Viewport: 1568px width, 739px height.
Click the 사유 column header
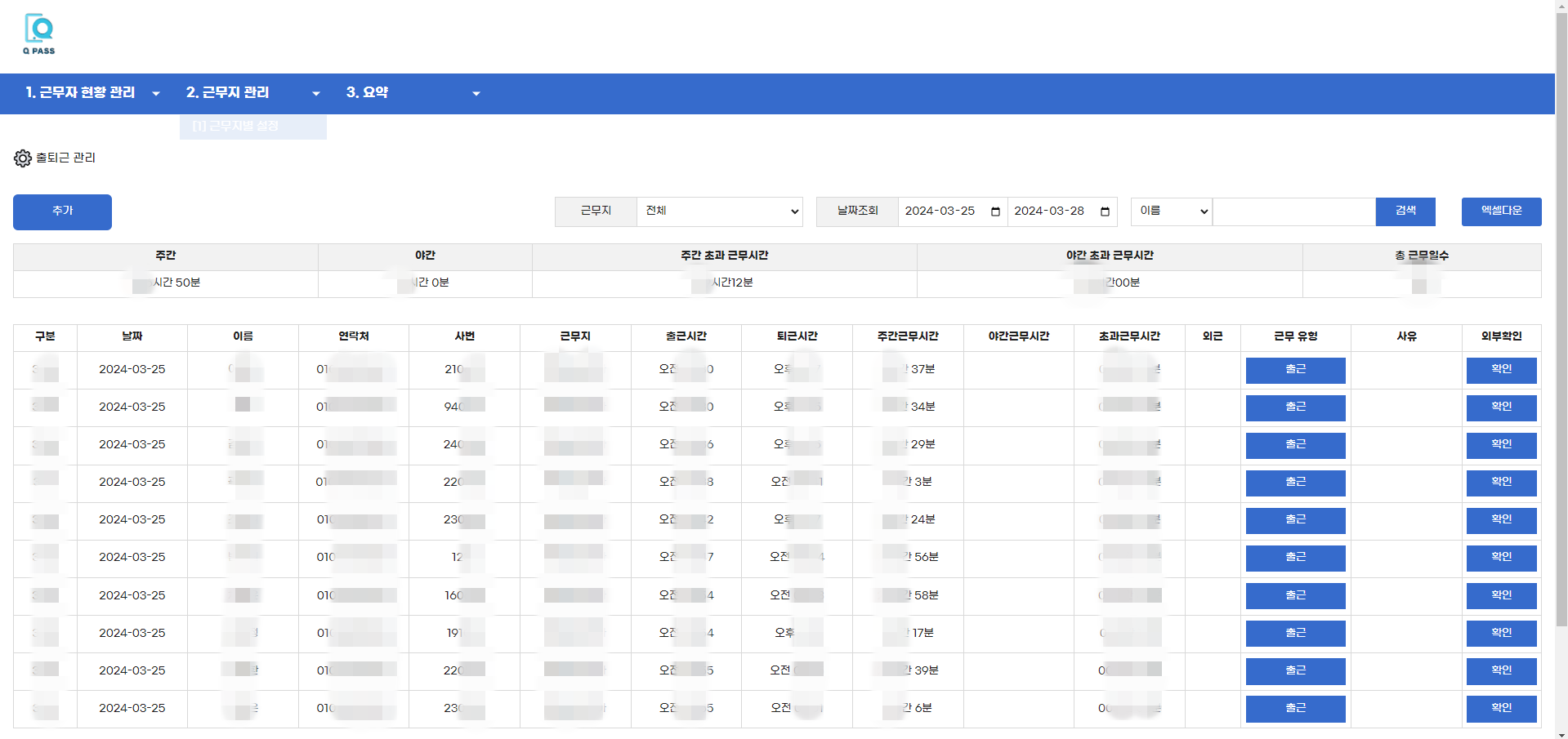[x=1406, y=336]
